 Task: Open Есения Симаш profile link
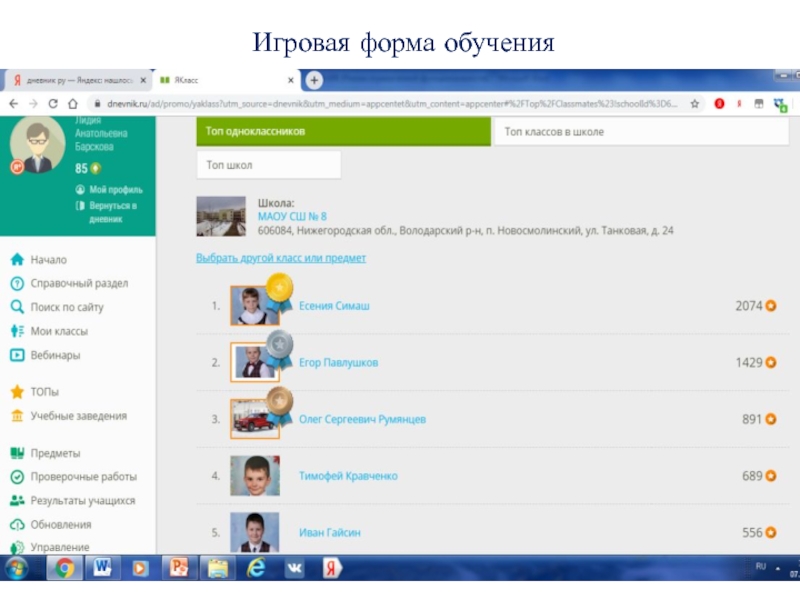tap(334, 306)
